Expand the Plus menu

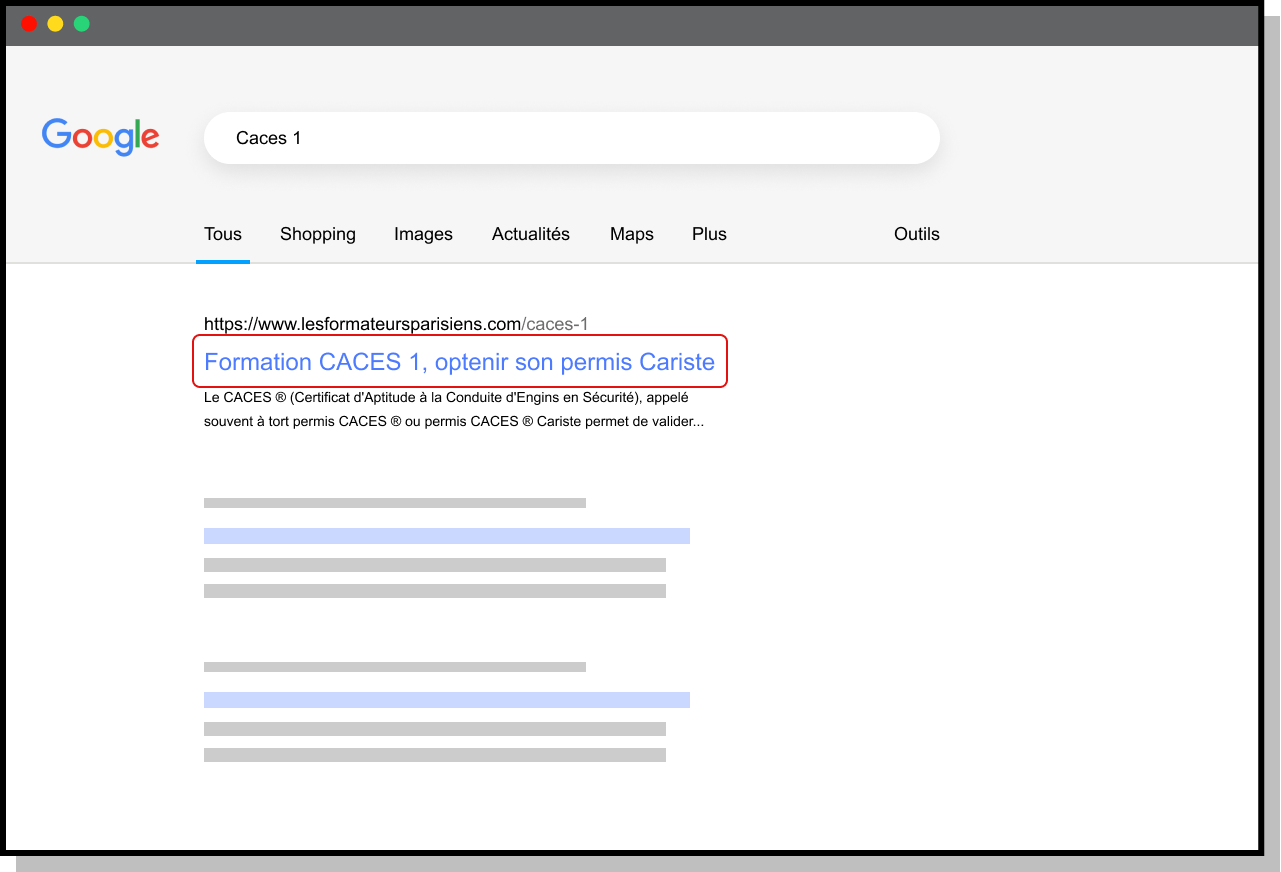pyautogui.click(x=709, y=234)
